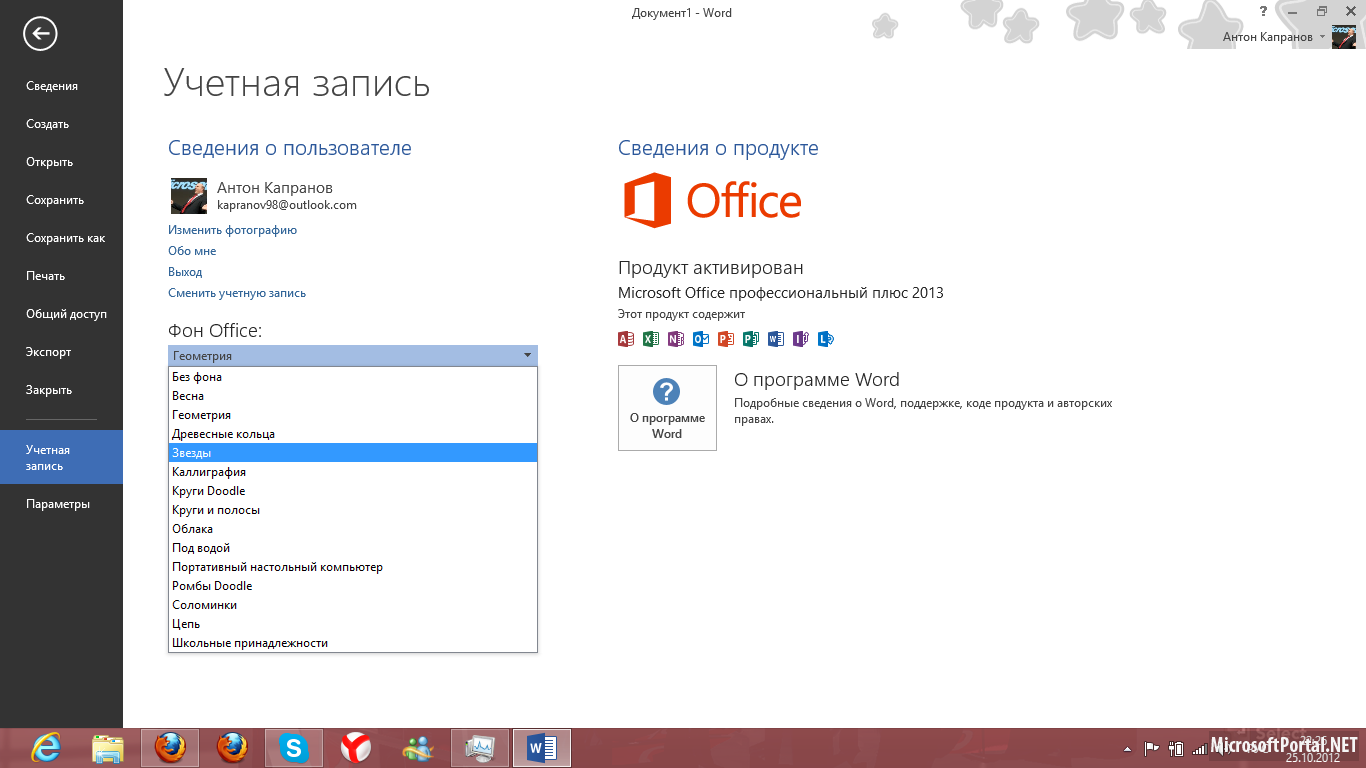Select Каллиграфия in the background list

[353, 472]
